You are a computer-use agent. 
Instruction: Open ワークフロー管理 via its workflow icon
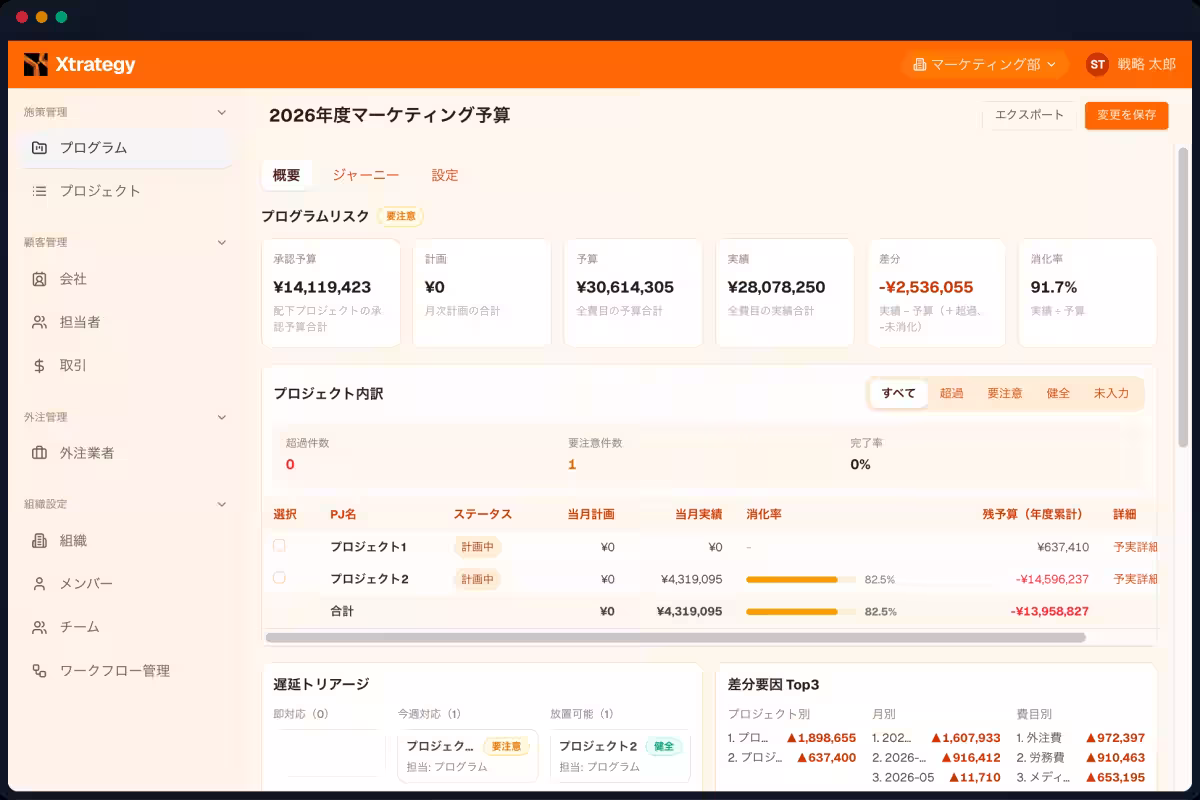(39, 671)
